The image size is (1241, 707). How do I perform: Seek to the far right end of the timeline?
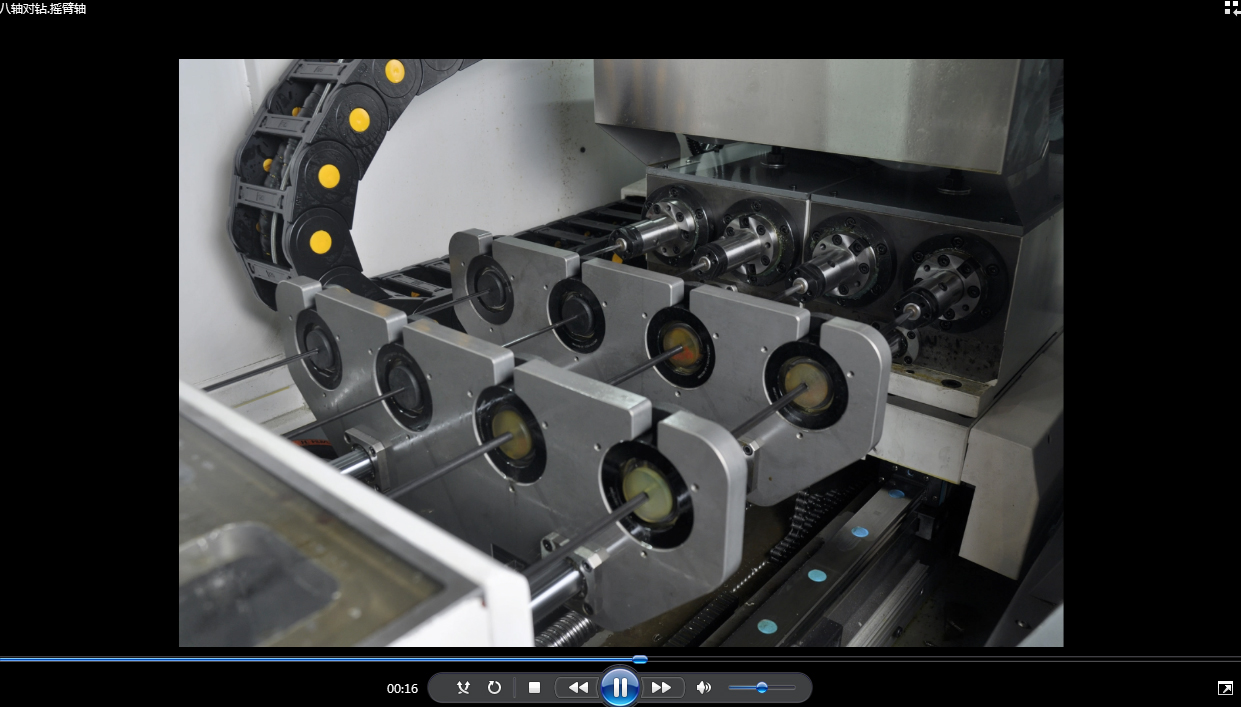1238,659
